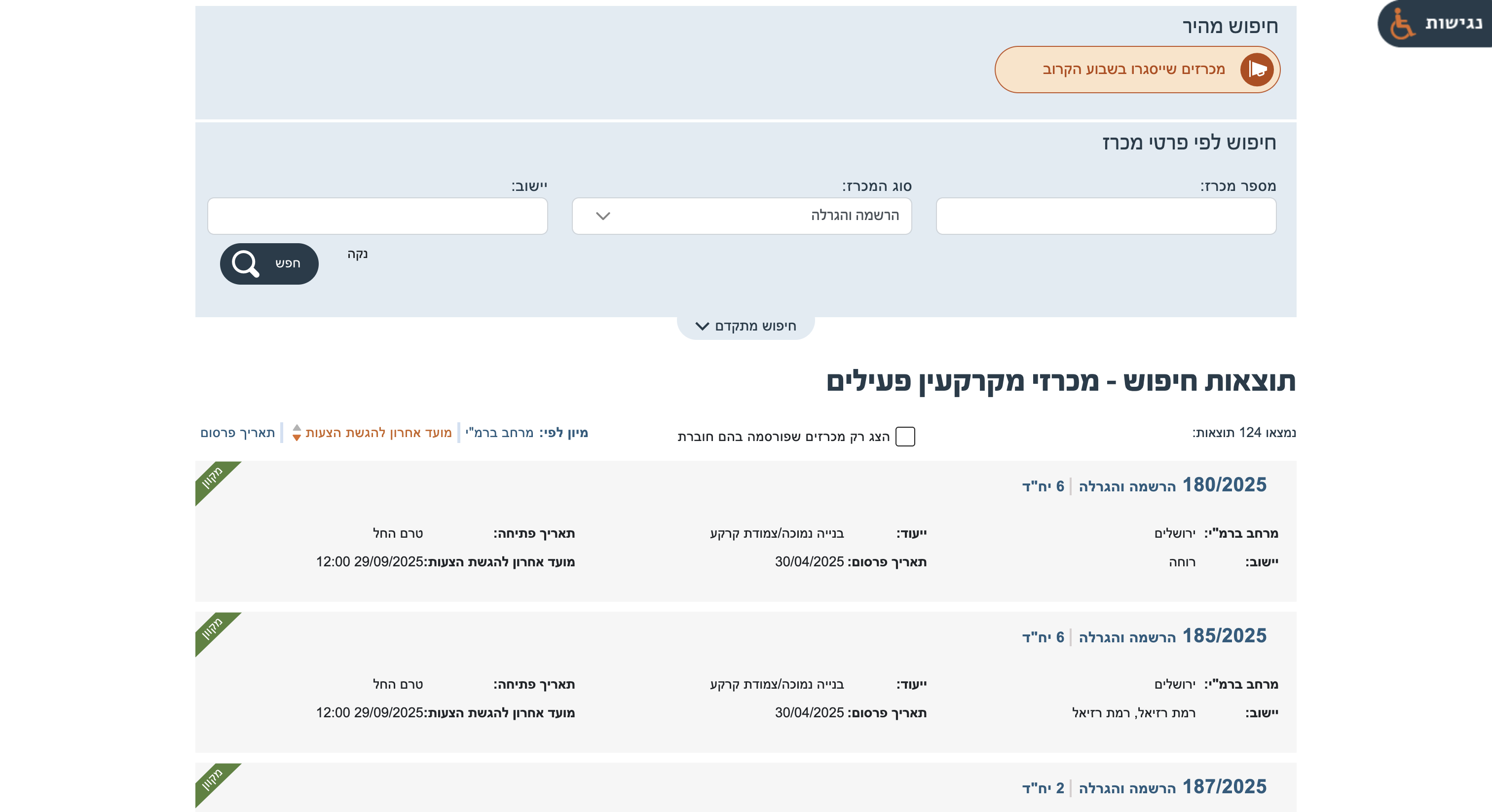
Task: Click the חפש search button
Action: coord(269,263)
